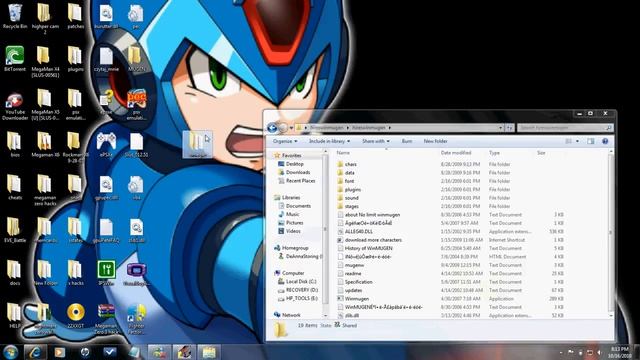Sort by Date modified column header
Image resolution: width=640 pixels, height=360 pixels.
456,153
